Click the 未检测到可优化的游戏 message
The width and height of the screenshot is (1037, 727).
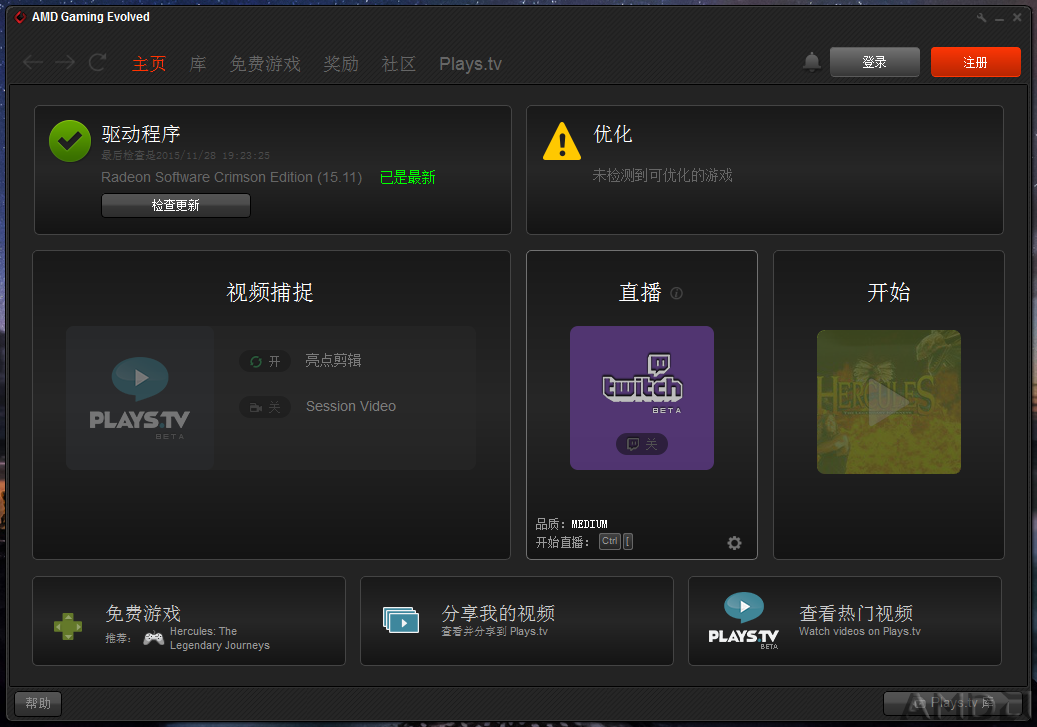[662, 175]
